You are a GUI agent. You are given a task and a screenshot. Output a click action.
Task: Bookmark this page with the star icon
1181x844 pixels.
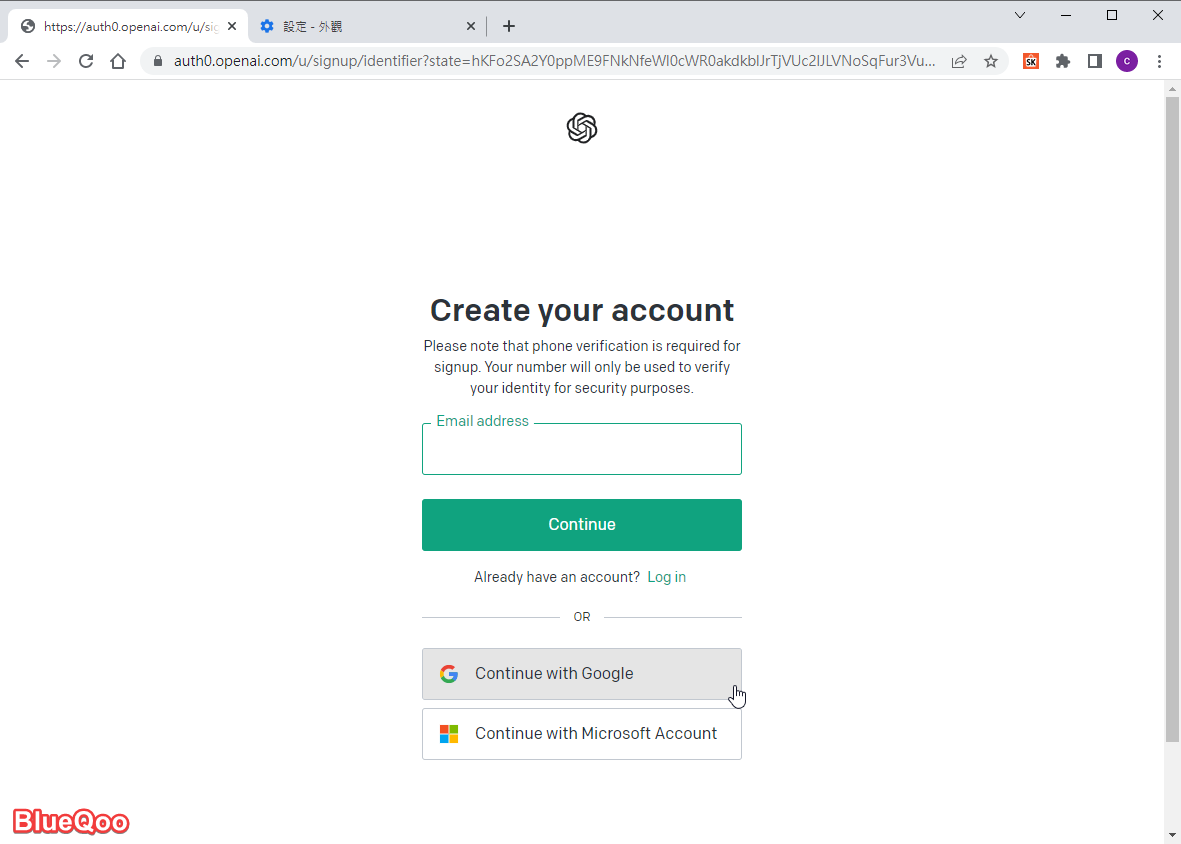(991, 61)
